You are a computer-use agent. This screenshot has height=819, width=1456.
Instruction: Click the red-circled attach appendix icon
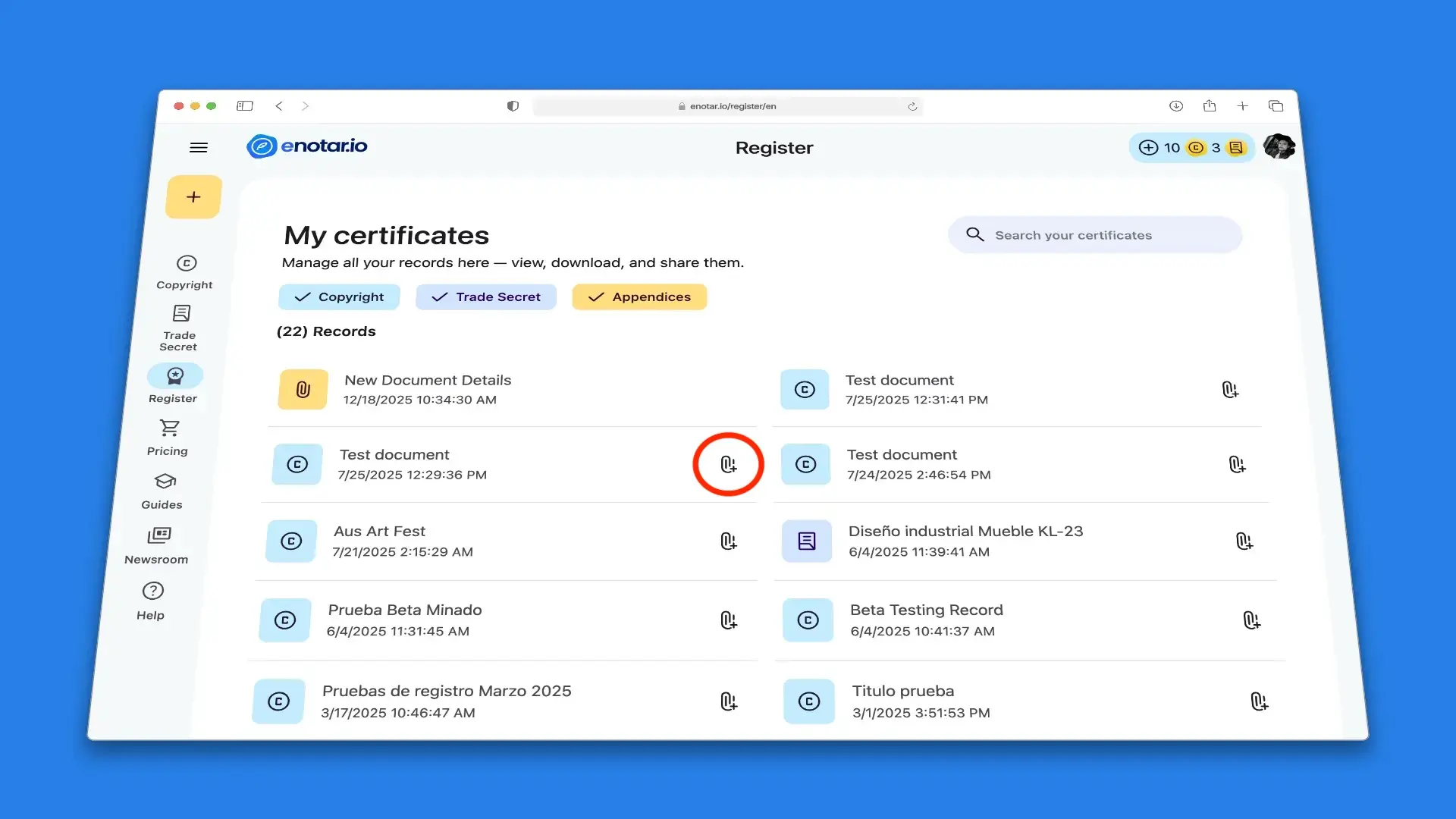tap(729, 464)
